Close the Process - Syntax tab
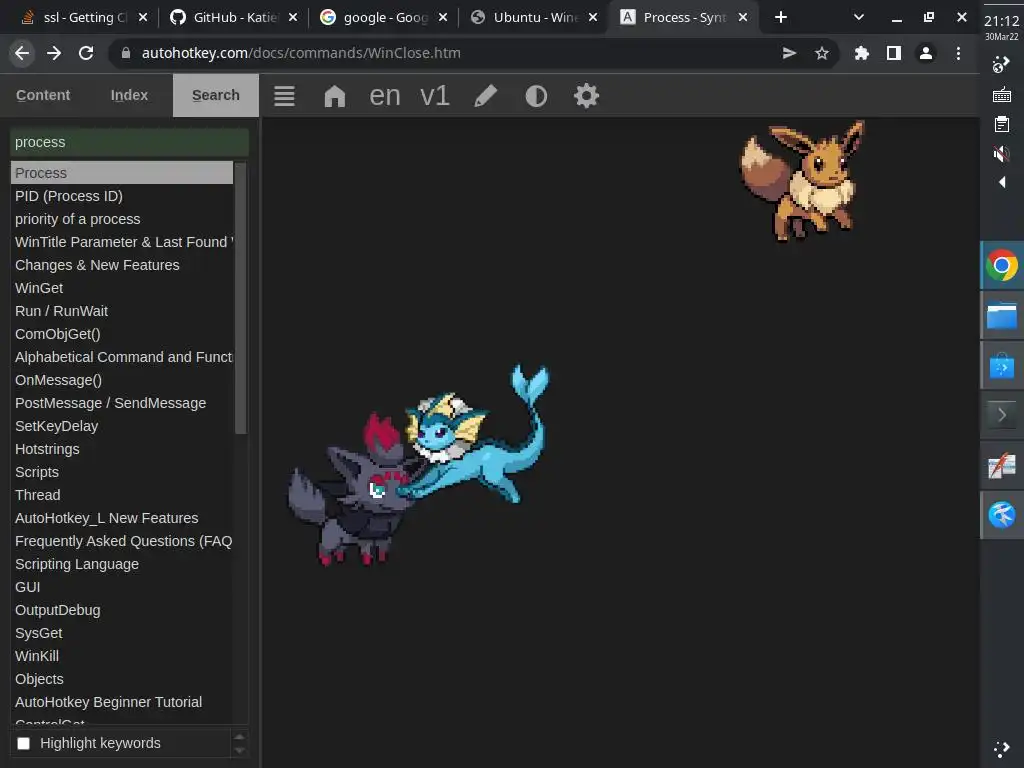 point(743,18)
